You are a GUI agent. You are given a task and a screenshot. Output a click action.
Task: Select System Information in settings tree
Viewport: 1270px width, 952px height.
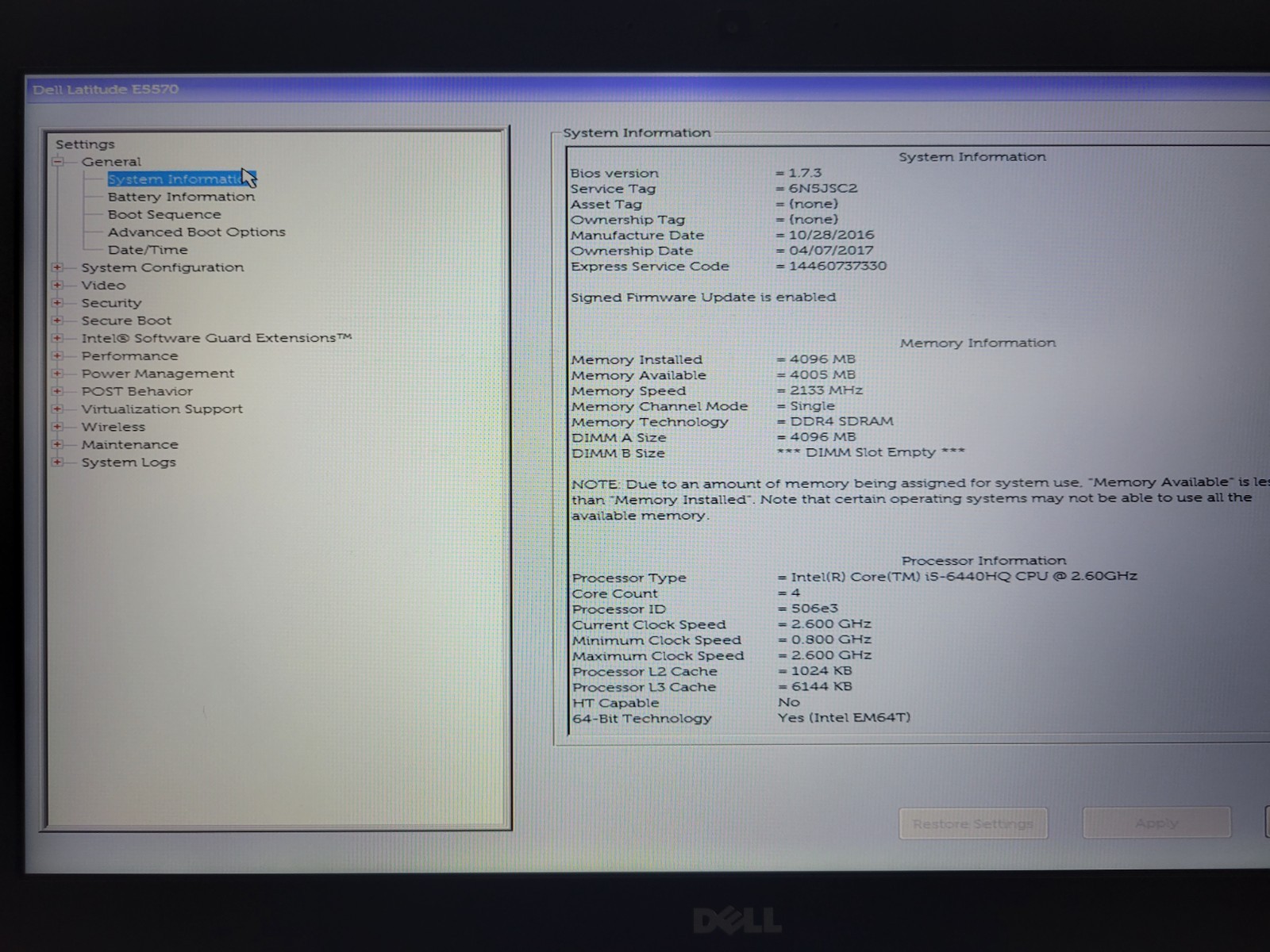click(182, 179)
